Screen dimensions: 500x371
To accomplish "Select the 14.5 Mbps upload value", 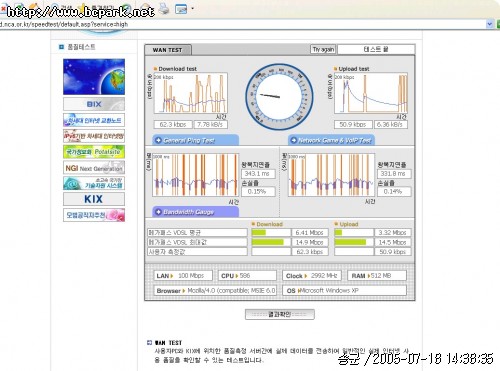I will pos(393,242).
